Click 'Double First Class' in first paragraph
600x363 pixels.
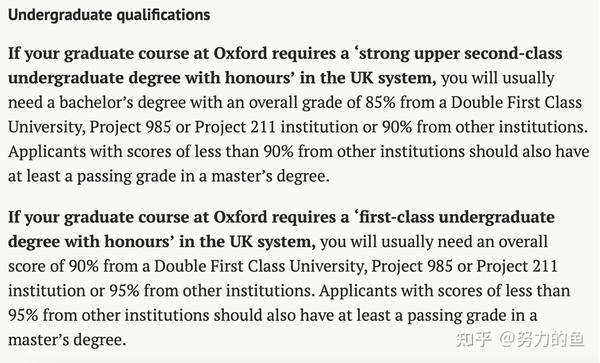coord(516,102)
